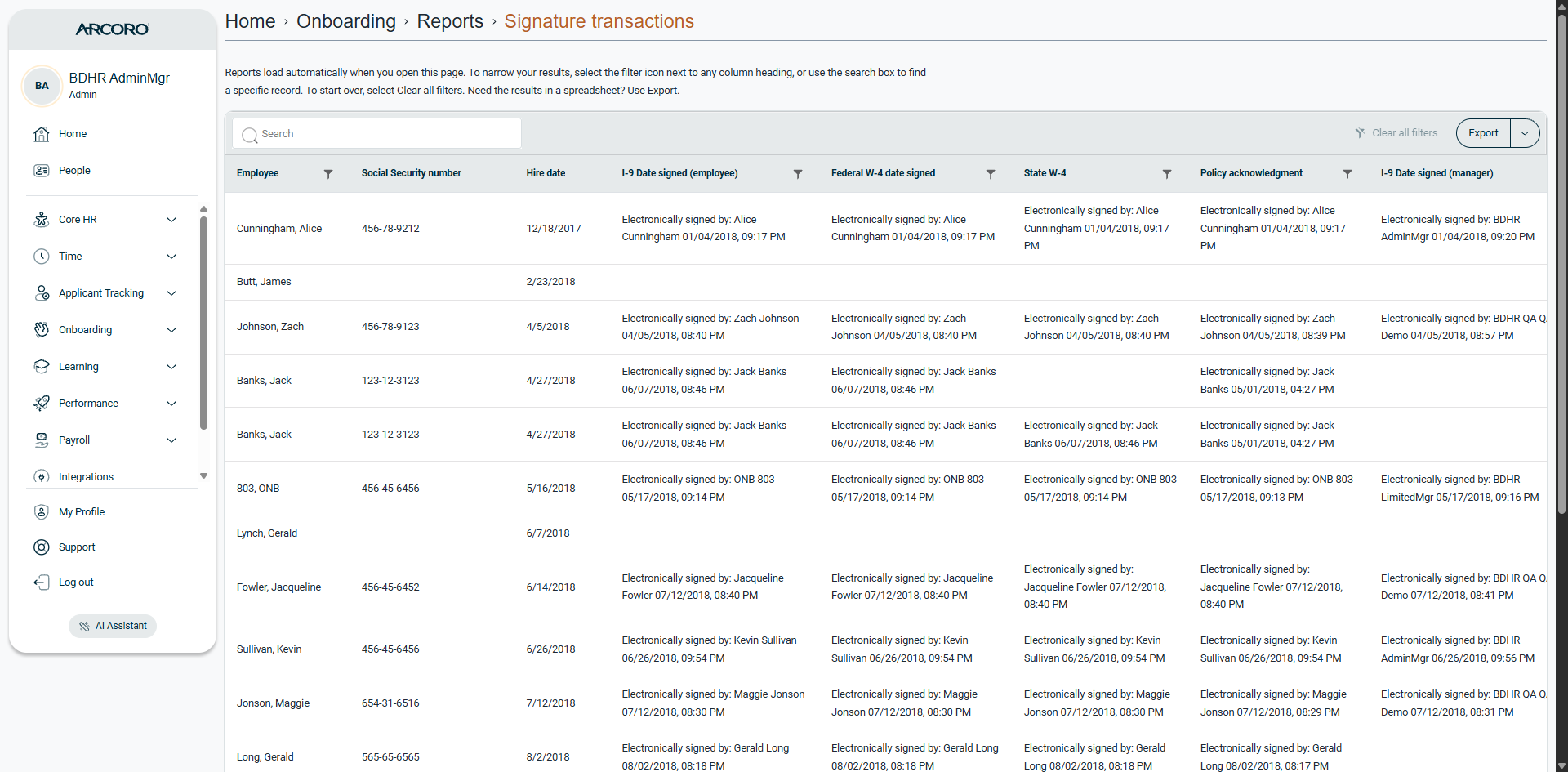Expand the Applicant Tracking chevron
This screenshot has height=772, width=1568.
171,293
